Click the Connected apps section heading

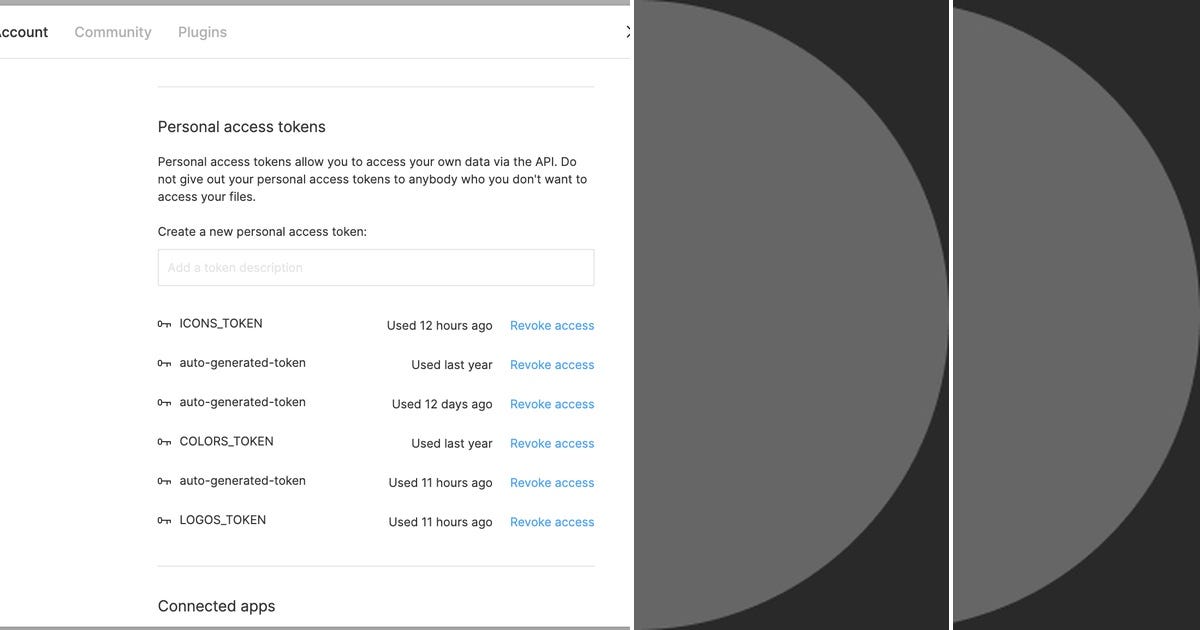point(216,606)
